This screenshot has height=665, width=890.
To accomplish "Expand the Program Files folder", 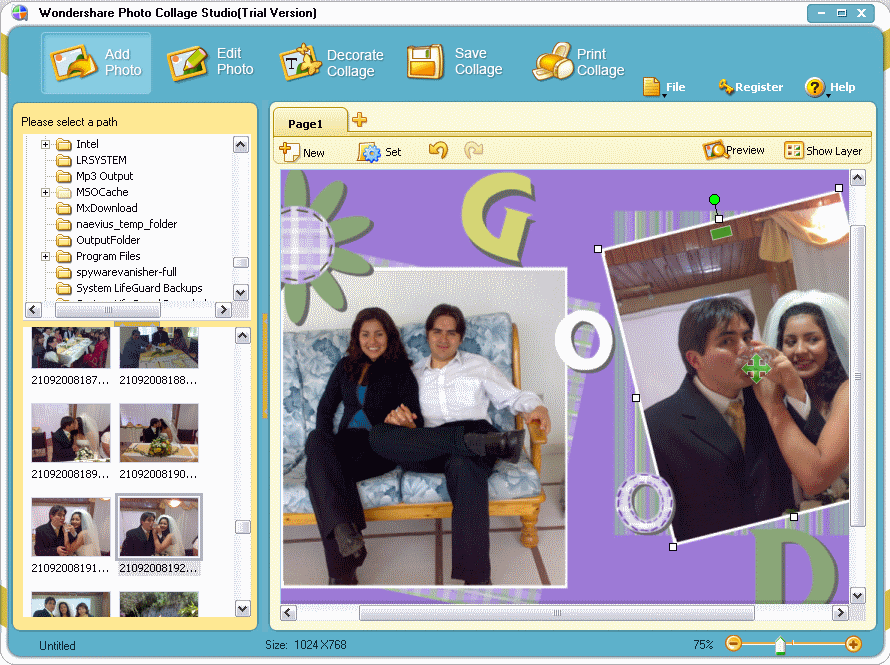I will pos(44,256).
